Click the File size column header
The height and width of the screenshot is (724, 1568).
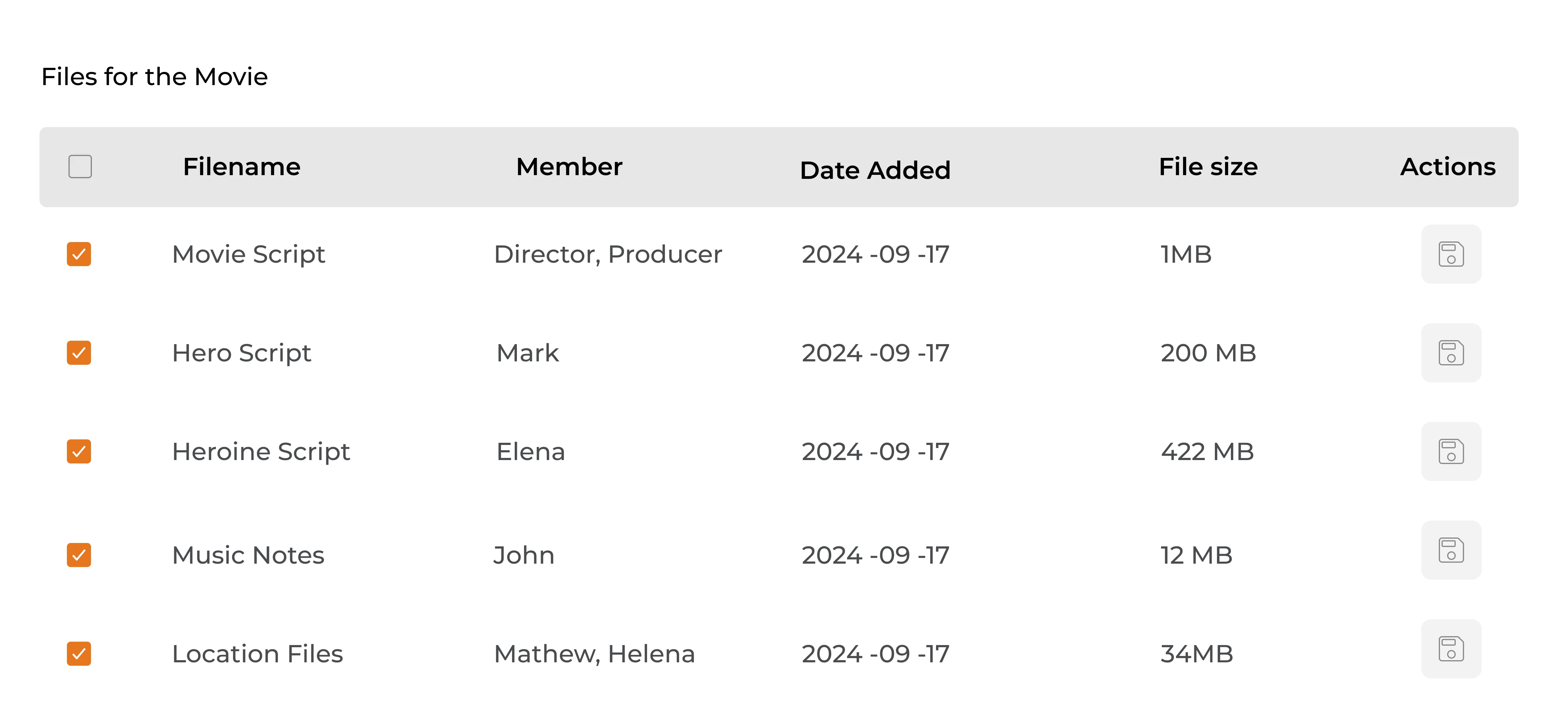1208,167
